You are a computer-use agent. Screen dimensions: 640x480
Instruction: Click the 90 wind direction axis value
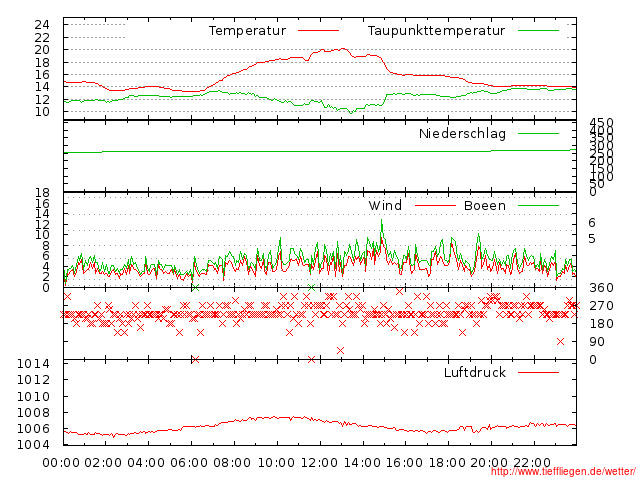(x=597, y=342)
